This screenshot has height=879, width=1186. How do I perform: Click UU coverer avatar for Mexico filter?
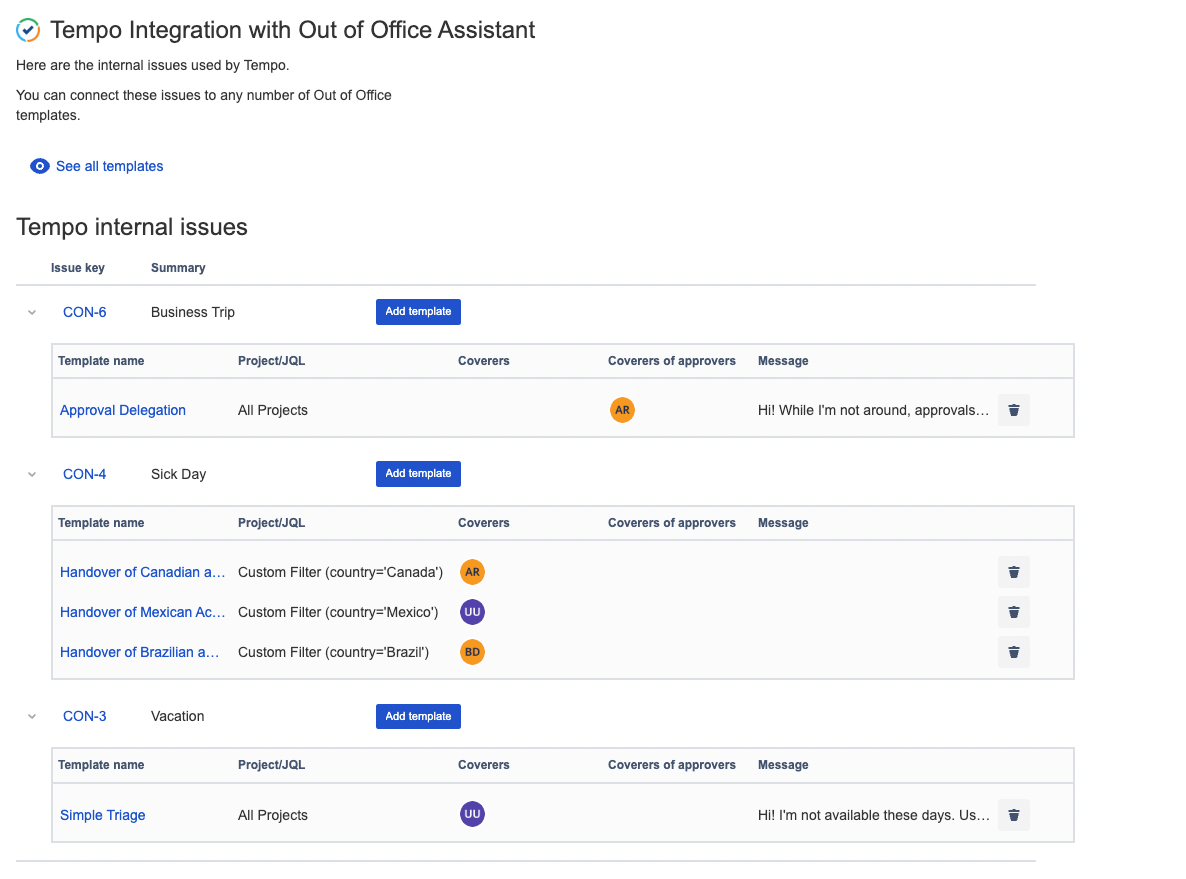472,612
